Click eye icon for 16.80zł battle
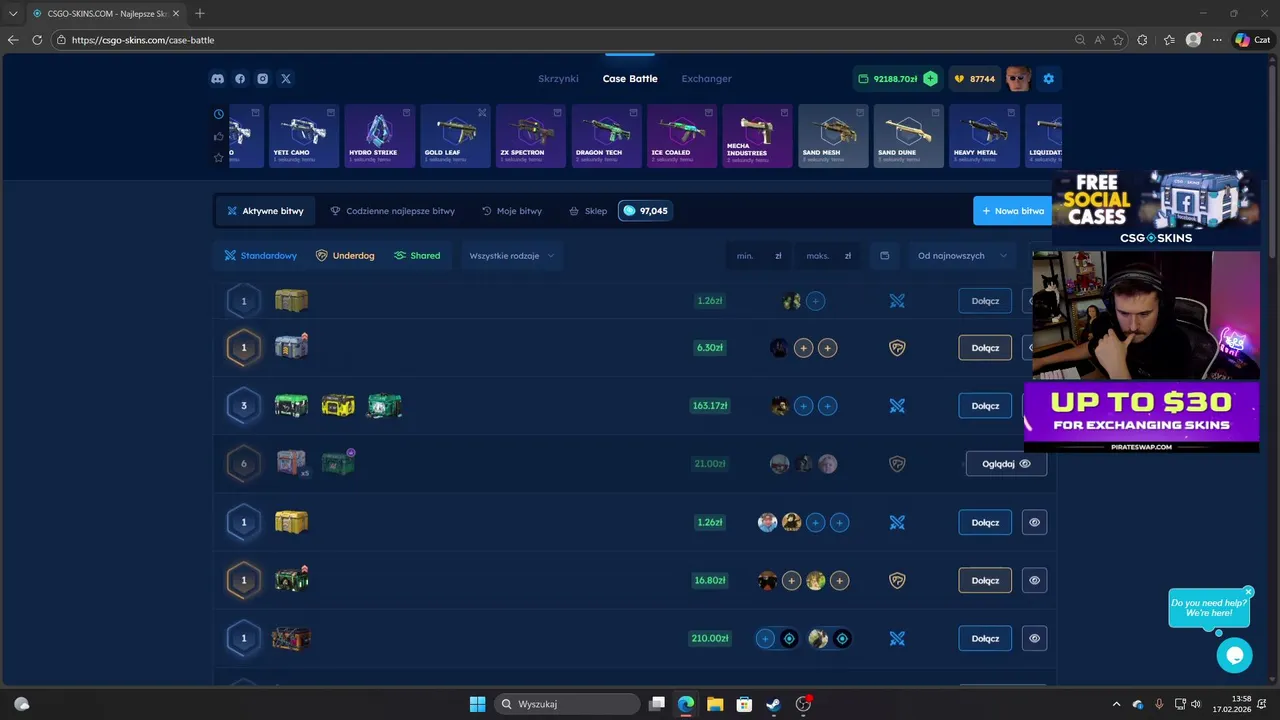Screen dimensions: 1280x720 point(1035,580)
